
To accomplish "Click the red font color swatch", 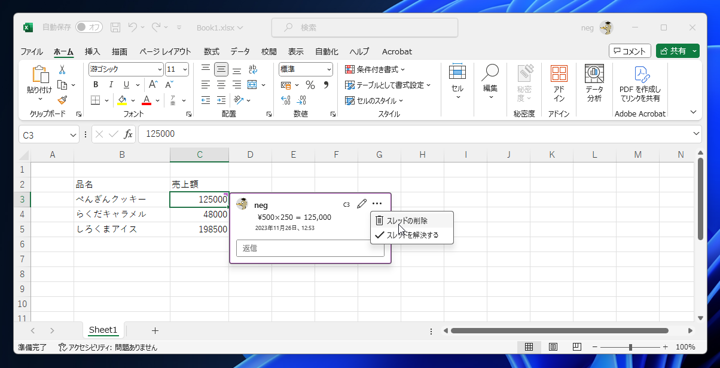I will click(146, 100).
